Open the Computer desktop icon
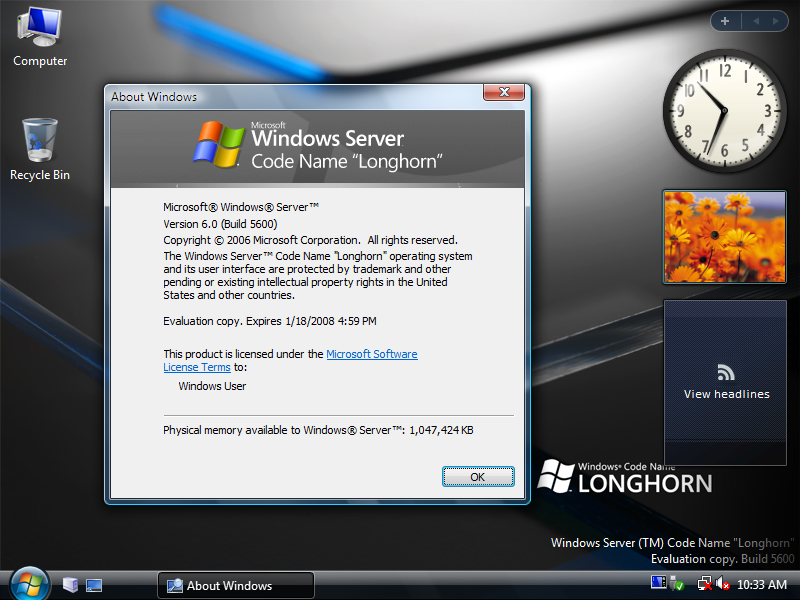The height and width of the screenshot is (600, 800). (40, 37)
